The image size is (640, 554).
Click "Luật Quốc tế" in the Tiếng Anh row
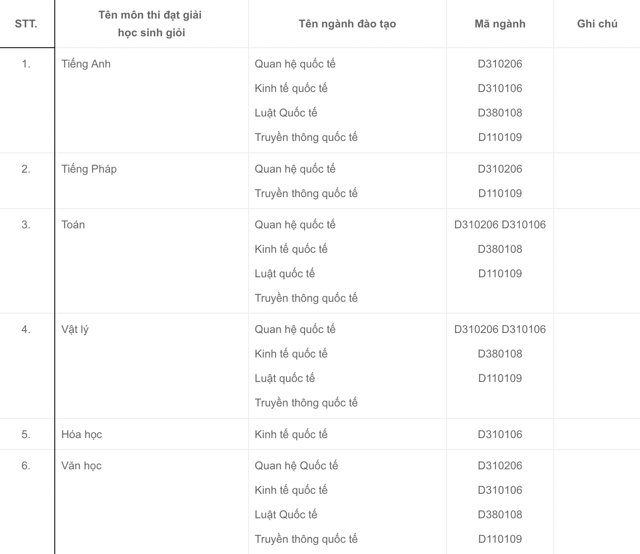coord(286,113)
